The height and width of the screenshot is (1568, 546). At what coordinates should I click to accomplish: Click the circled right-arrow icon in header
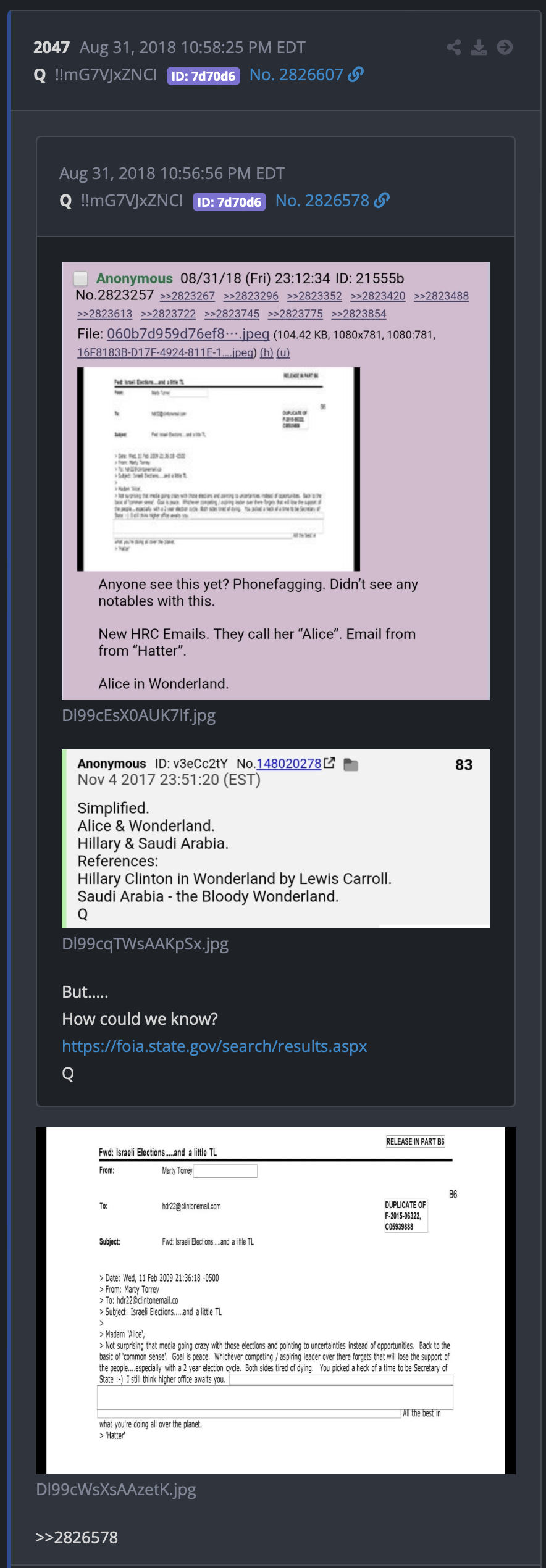[505, 48]
